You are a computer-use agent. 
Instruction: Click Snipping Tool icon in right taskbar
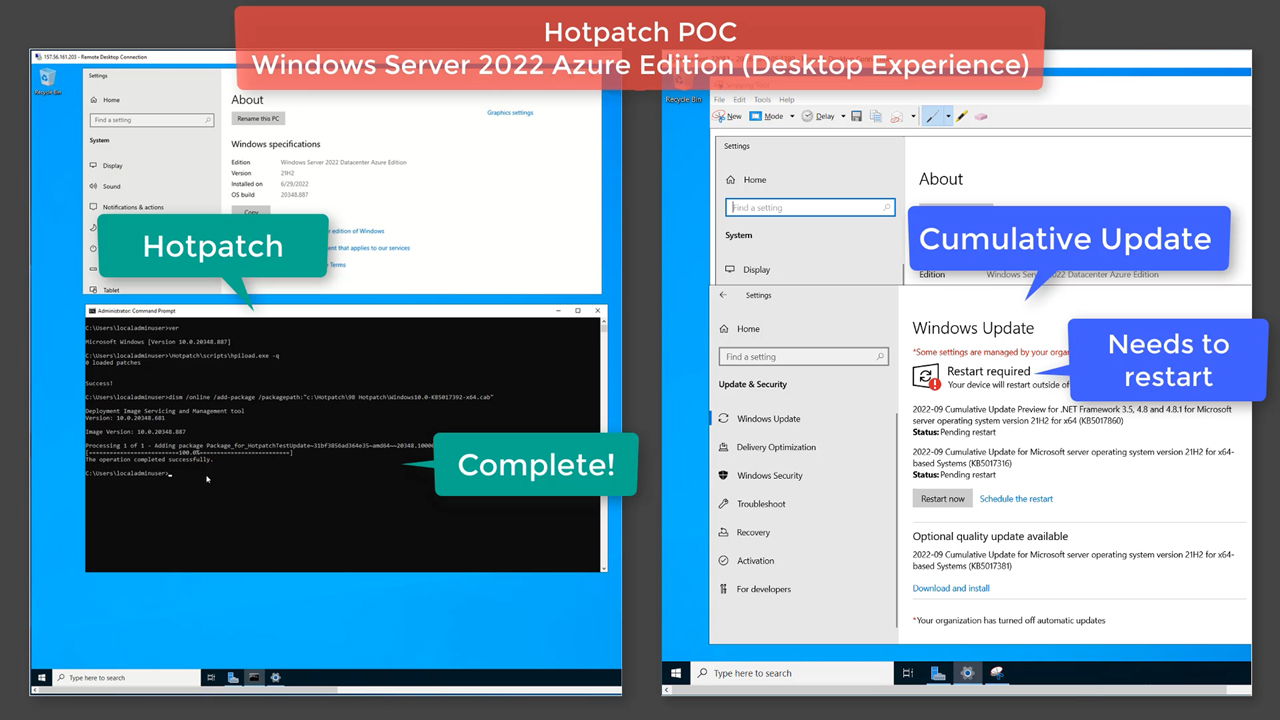coord(997,673)
